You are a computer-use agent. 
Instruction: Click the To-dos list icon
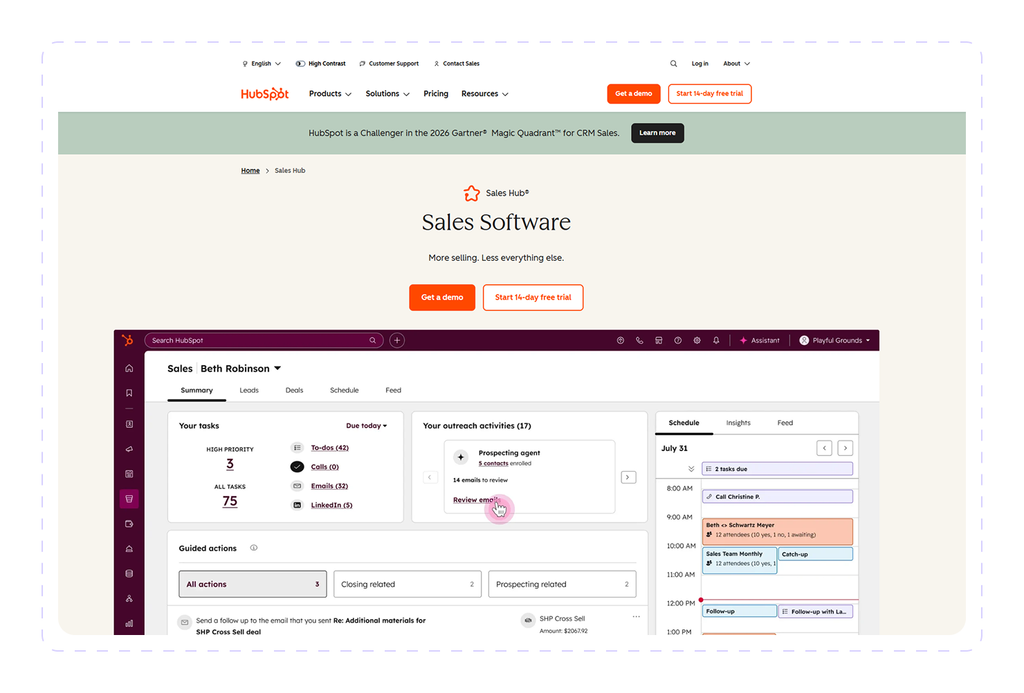pos(297,448)
